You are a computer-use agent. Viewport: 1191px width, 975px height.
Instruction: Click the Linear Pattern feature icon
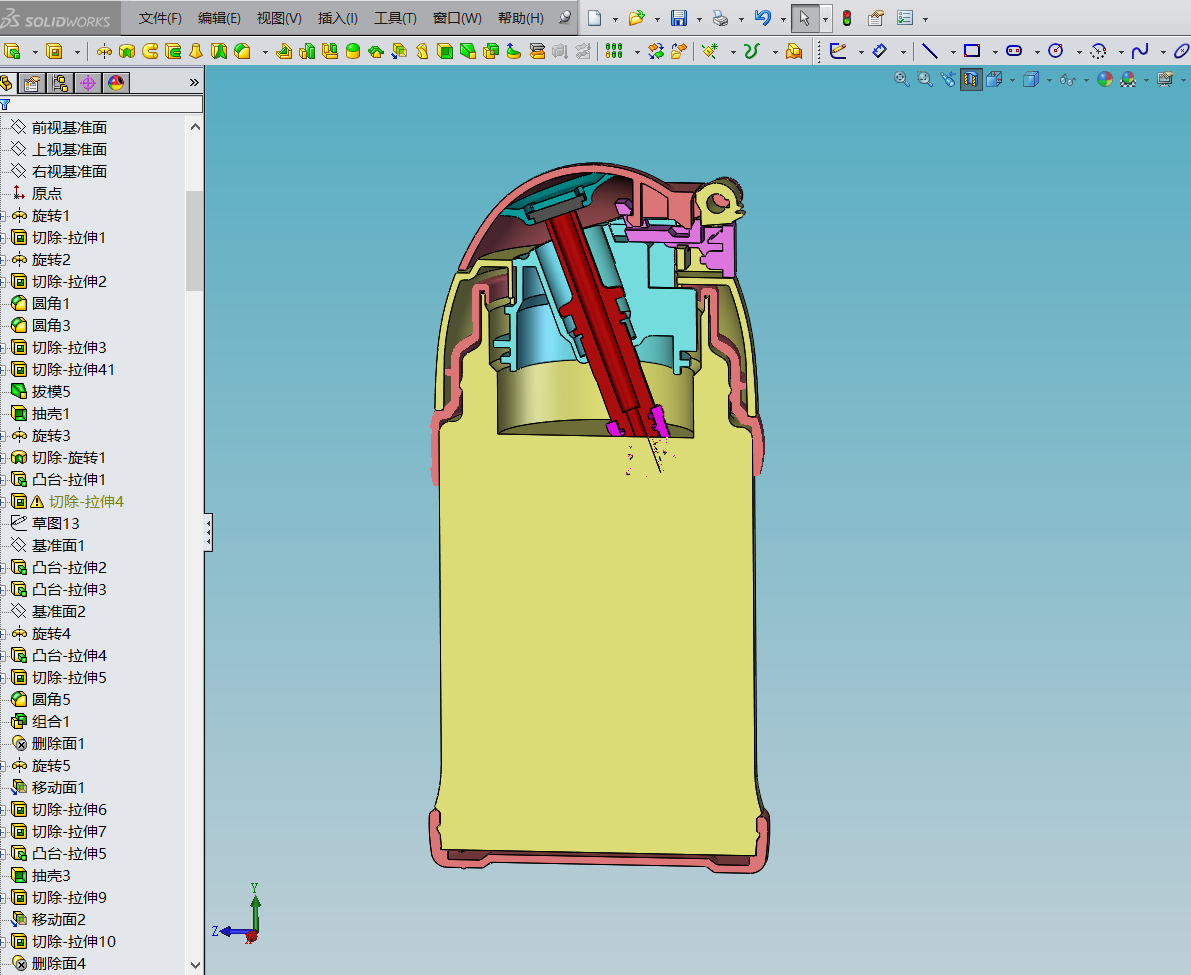(614, 51)
